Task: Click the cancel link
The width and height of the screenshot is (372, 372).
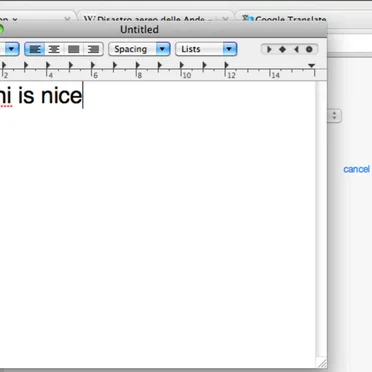Action: [x=356, y=169]
